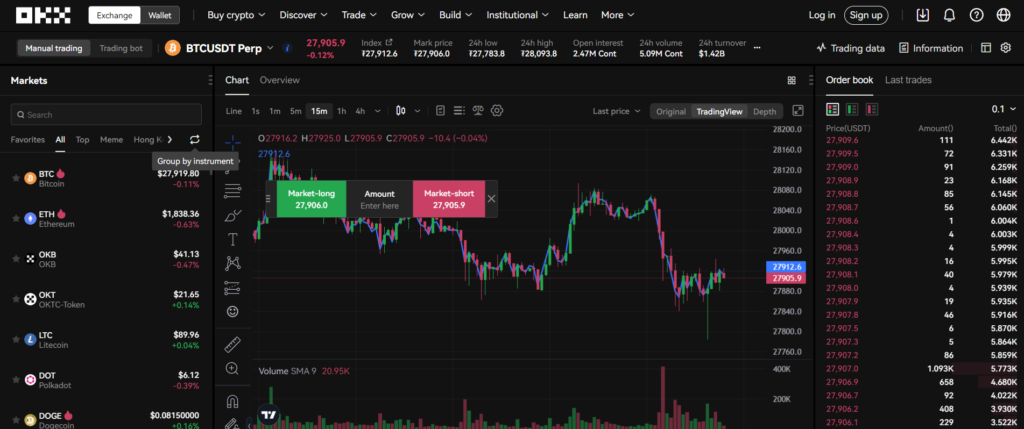1024x429 pixels.
Task: Select the Text annotation tool
Action: click(x=232, y=240)
